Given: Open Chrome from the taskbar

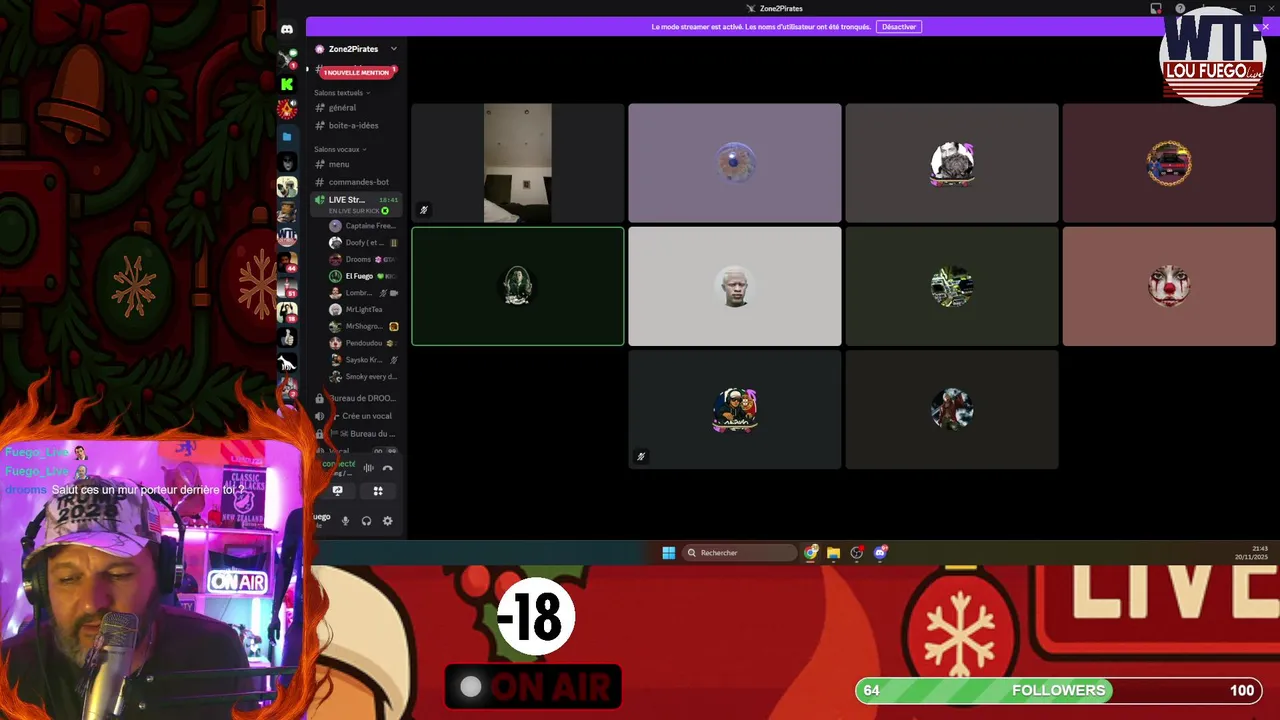Looking at the screenshot, I should coord(811,553).
